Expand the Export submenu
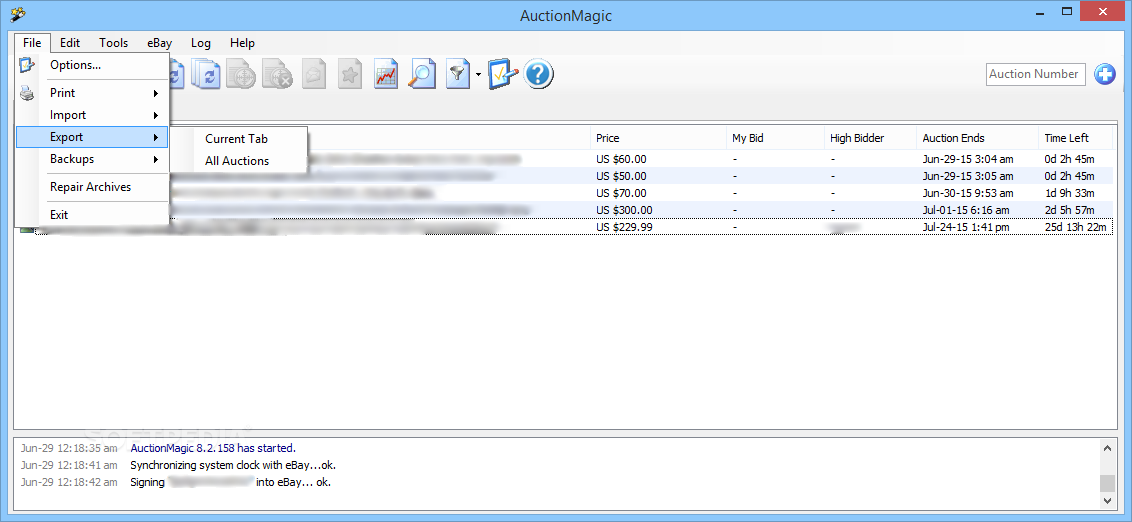 click(92, 136)
